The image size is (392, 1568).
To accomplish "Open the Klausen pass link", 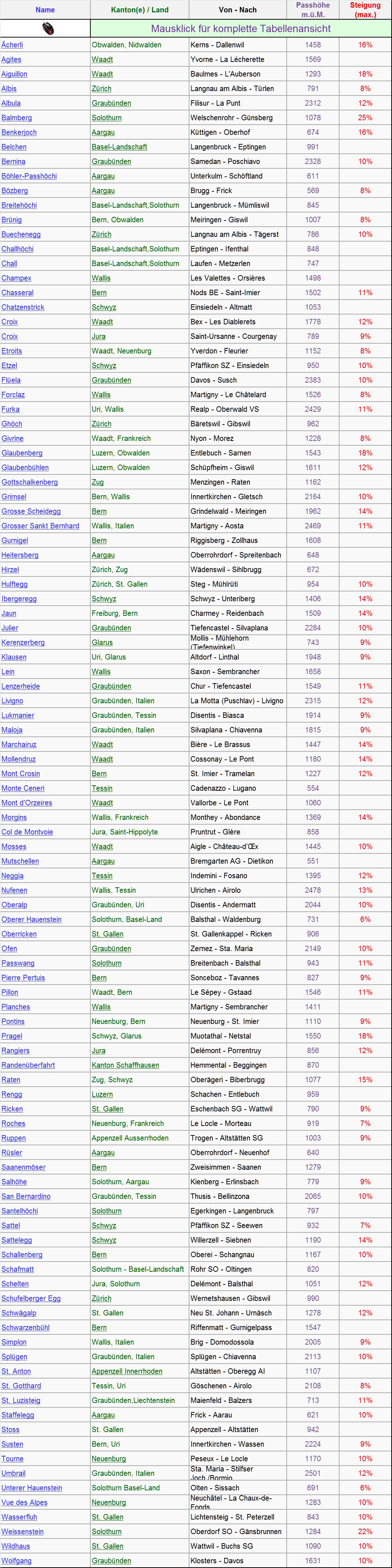I will pyautogui.click(x=14, y=657).
